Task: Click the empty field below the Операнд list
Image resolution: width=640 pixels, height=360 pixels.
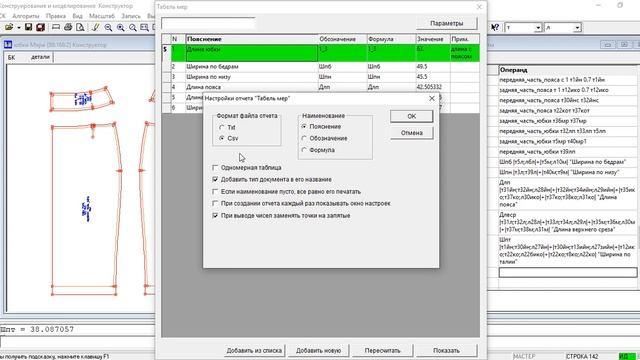Action: (568, 272)
